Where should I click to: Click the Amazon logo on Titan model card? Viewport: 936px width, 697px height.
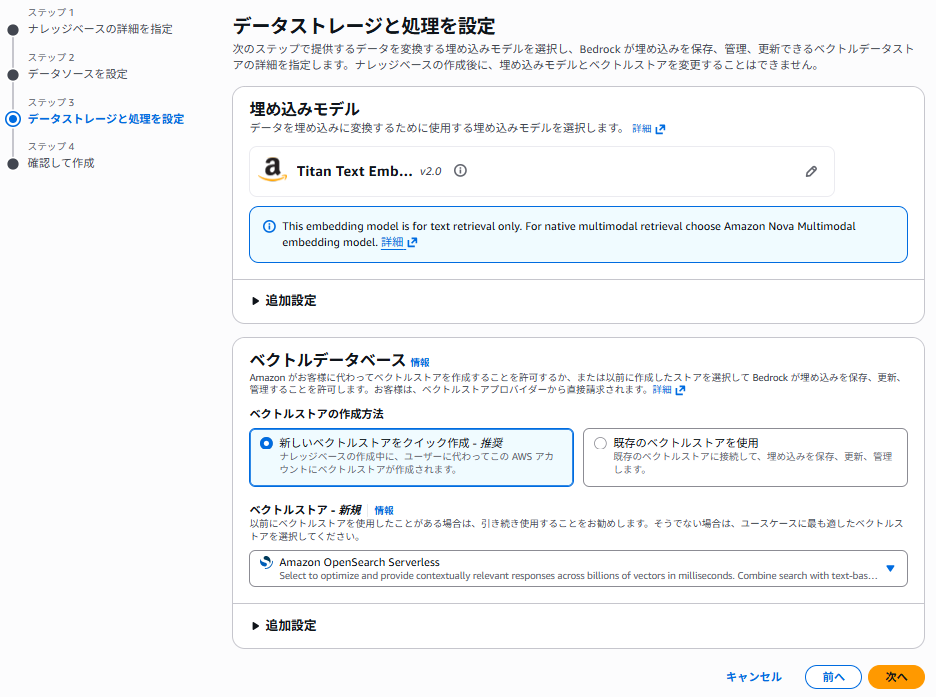click(272, 169)
